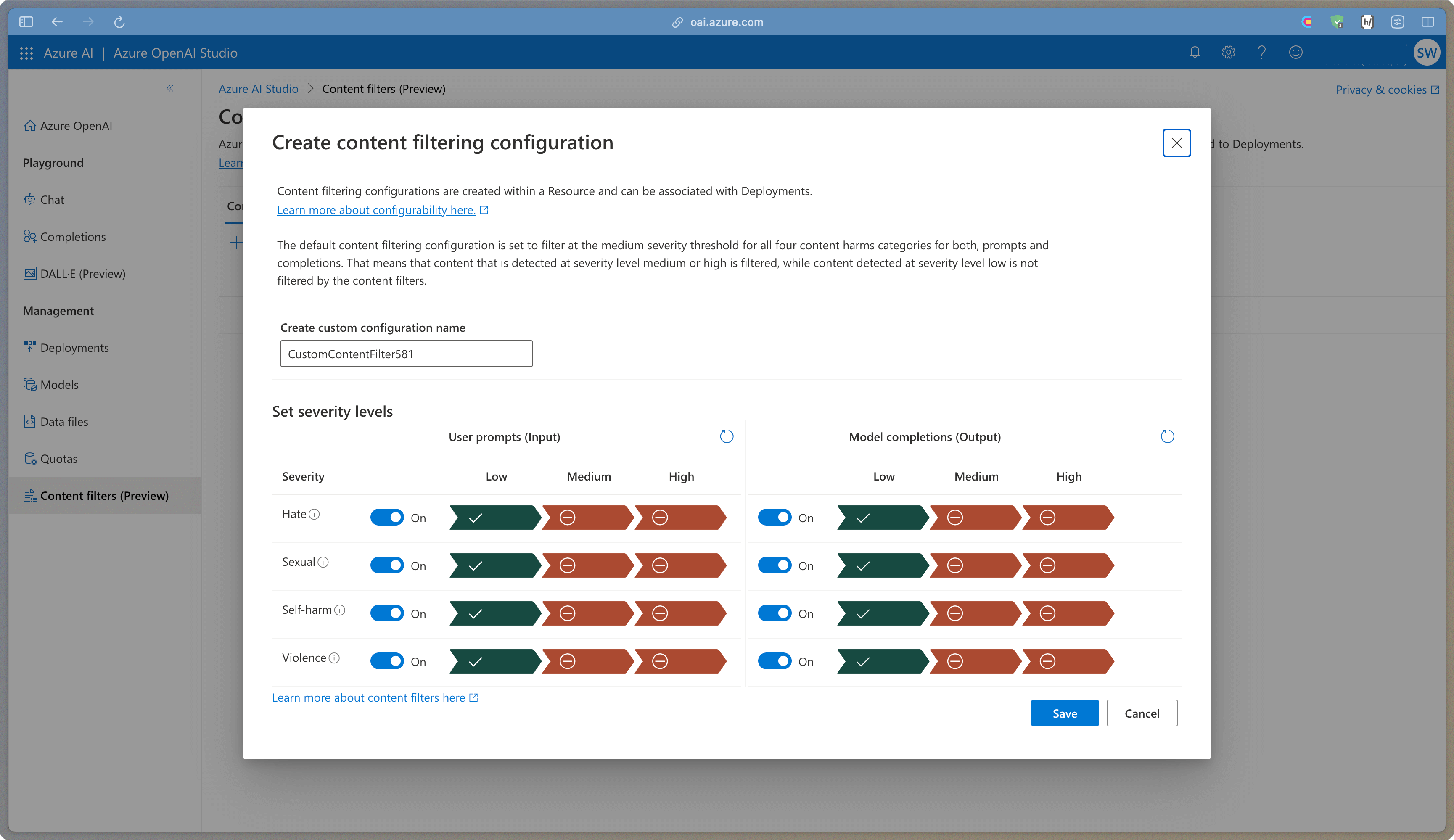The image size is (1454, 840).
Task: Select Content filters (Preview) sidebar item
Action: pyautogui.click(x=105, y=496)
